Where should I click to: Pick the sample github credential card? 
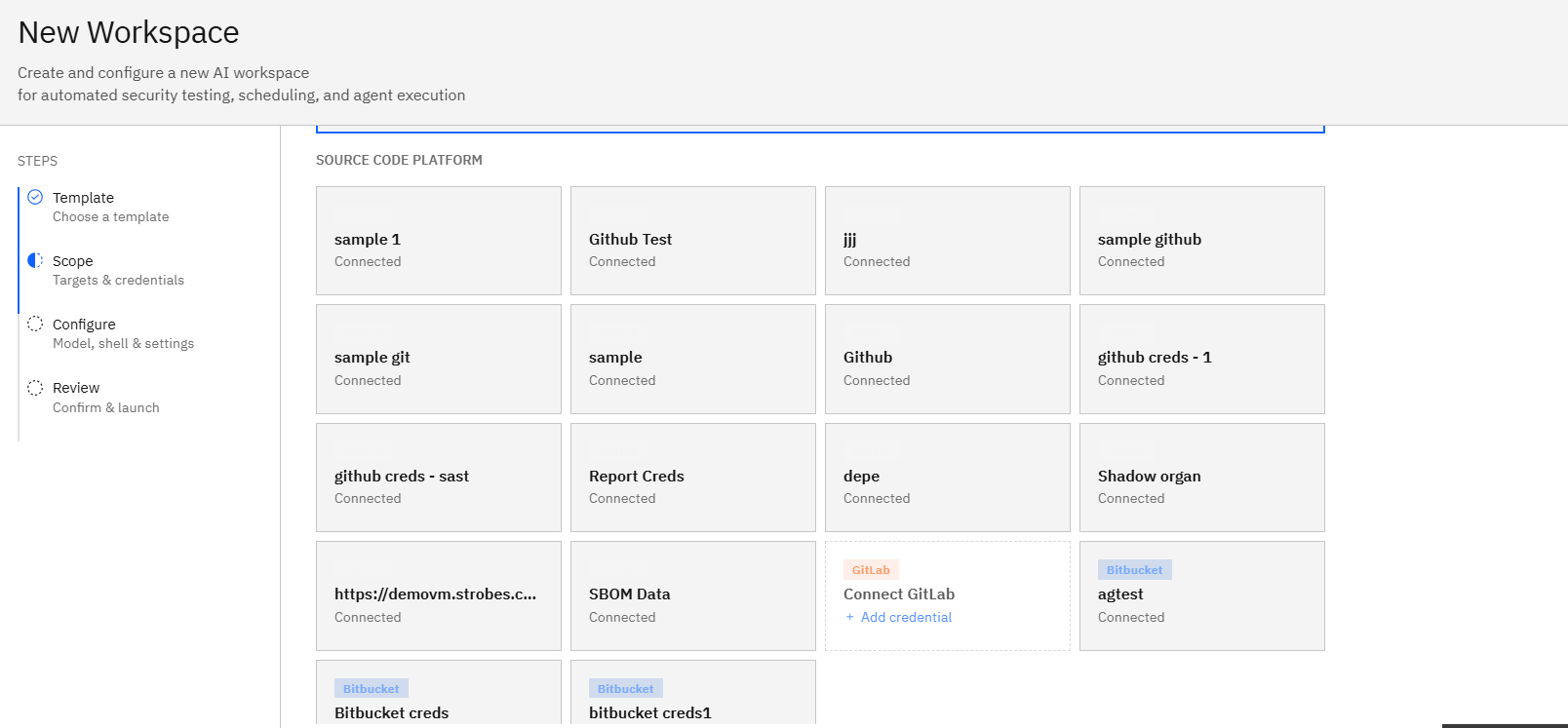pos(1202,241)
